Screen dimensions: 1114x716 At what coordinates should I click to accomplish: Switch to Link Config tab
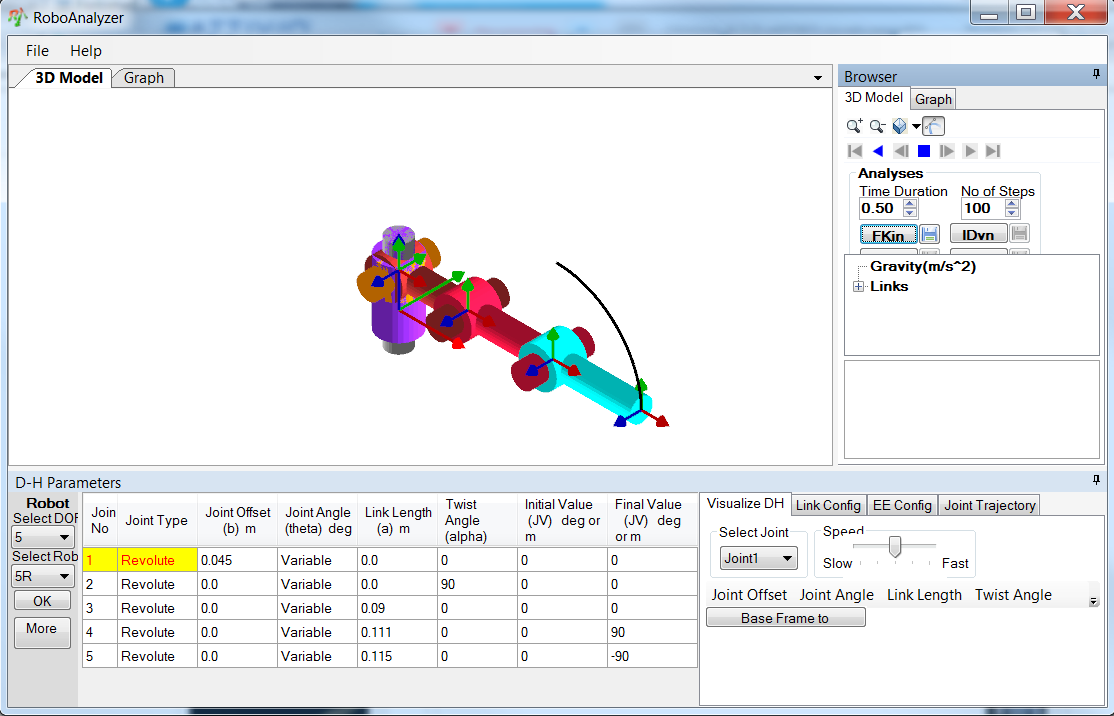tap(828, 505)
